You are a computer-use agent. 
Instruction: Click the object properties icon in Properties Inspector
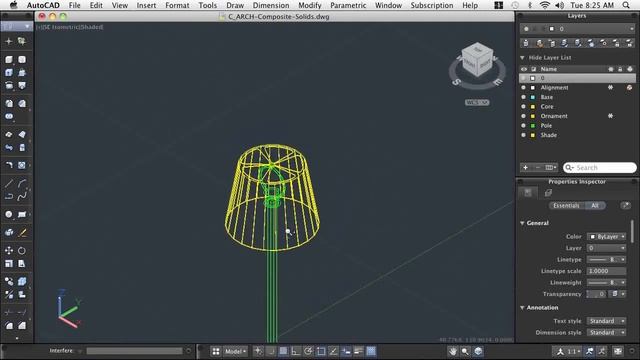(528, 192)
